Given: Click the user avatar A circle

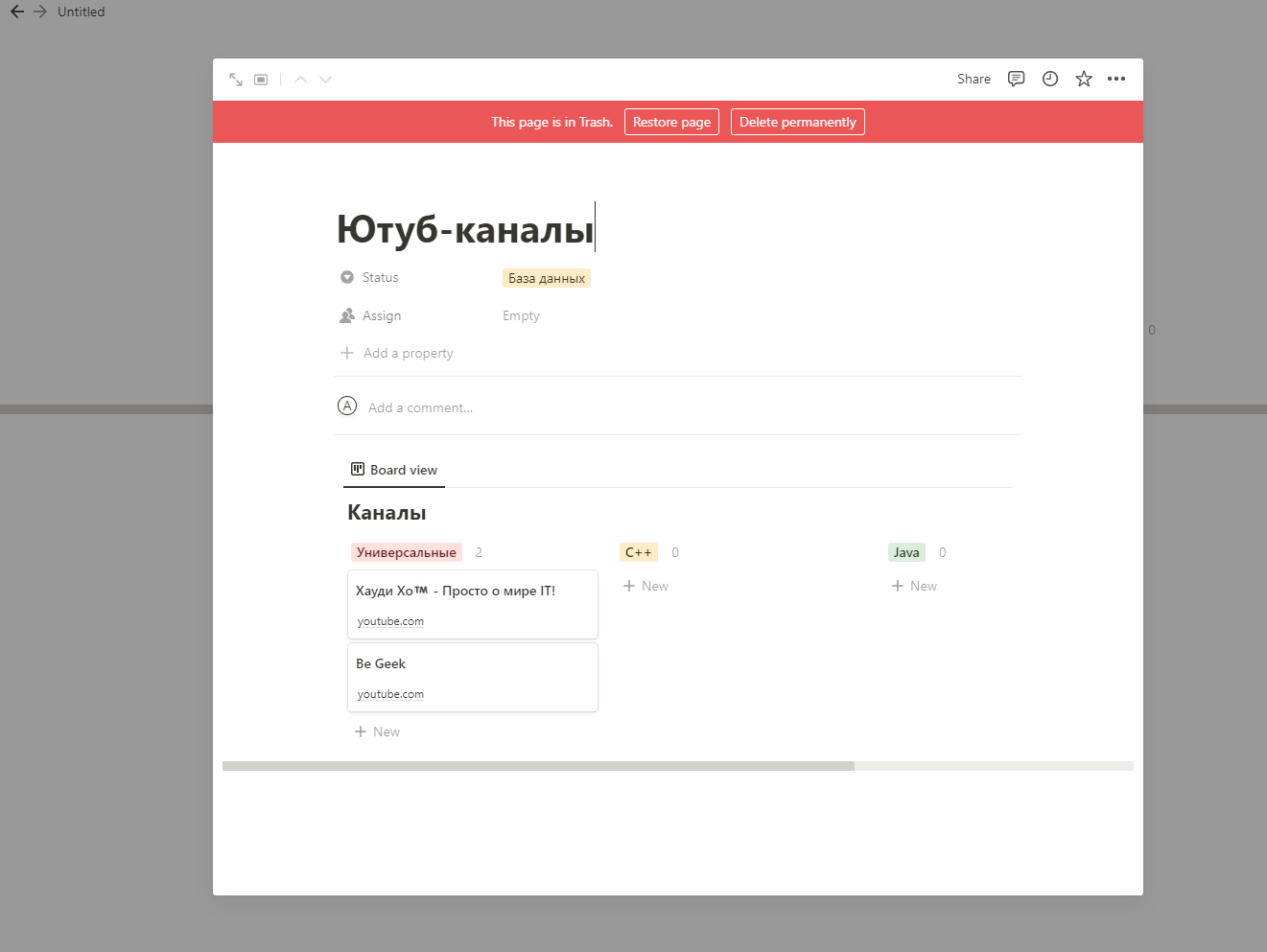Looking at the screenshot, I should (347, 406).
